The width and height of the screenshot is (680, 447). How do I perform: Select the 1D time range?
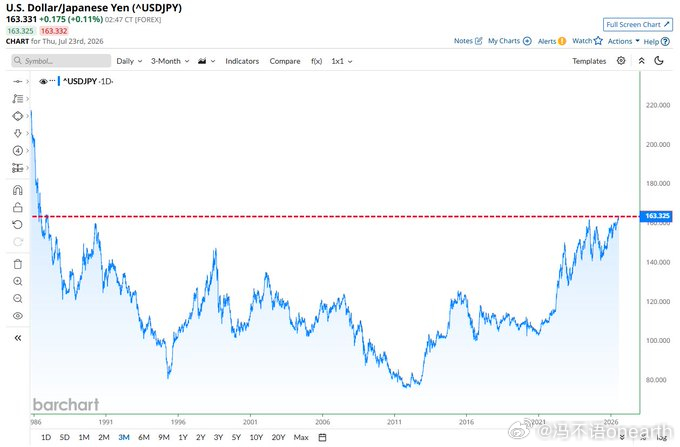click(x=46, y=437)
